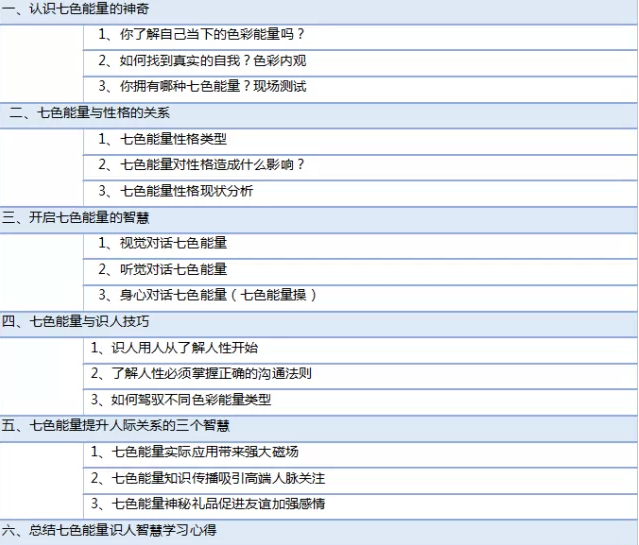Select row 如何驾驭不同色彩能量类型
The width and height of the screenshot is (639, 545).
[360, 402]
